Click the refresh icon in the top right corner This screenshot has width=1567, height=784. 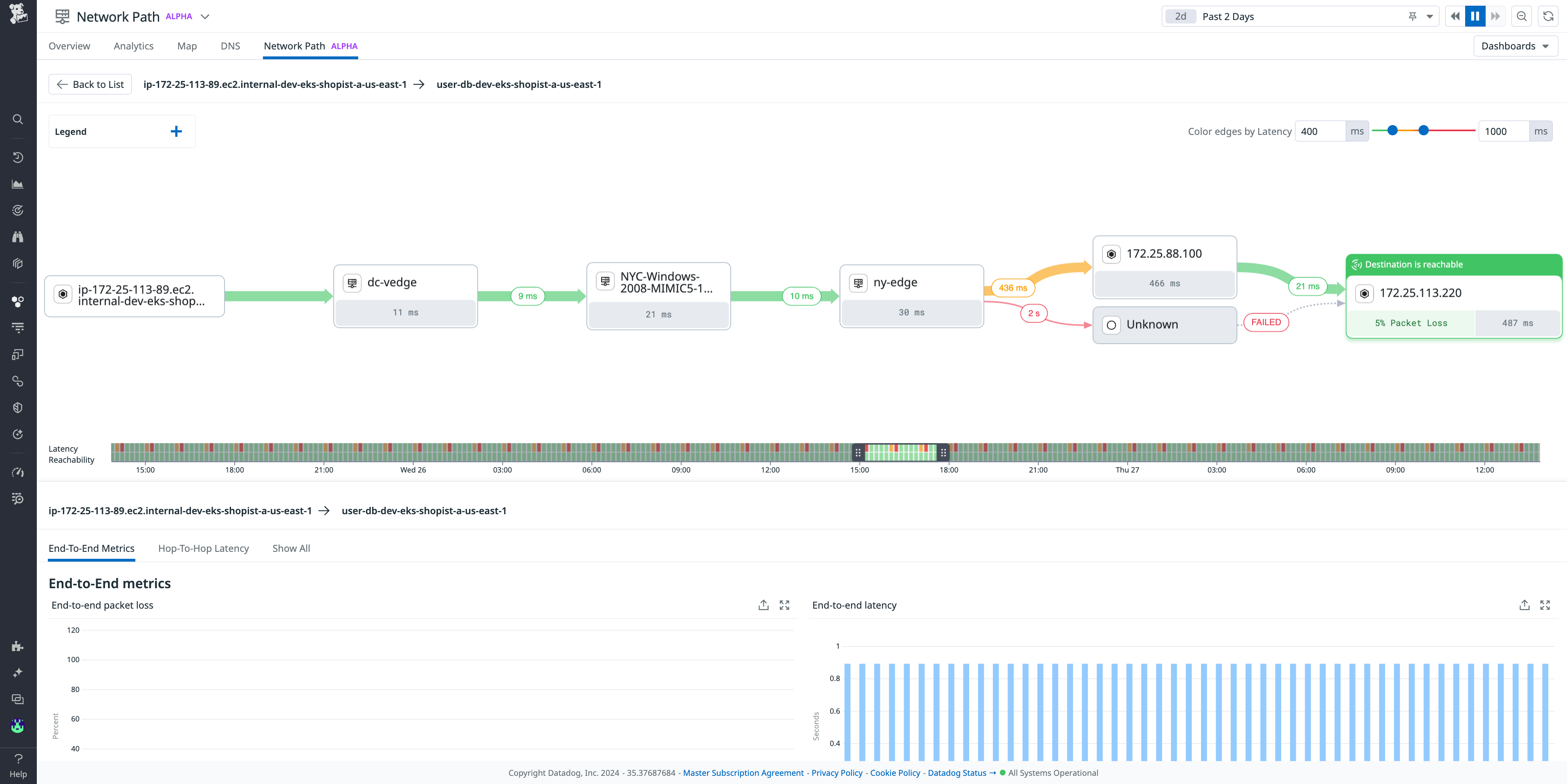click(x=1547, y=16)
